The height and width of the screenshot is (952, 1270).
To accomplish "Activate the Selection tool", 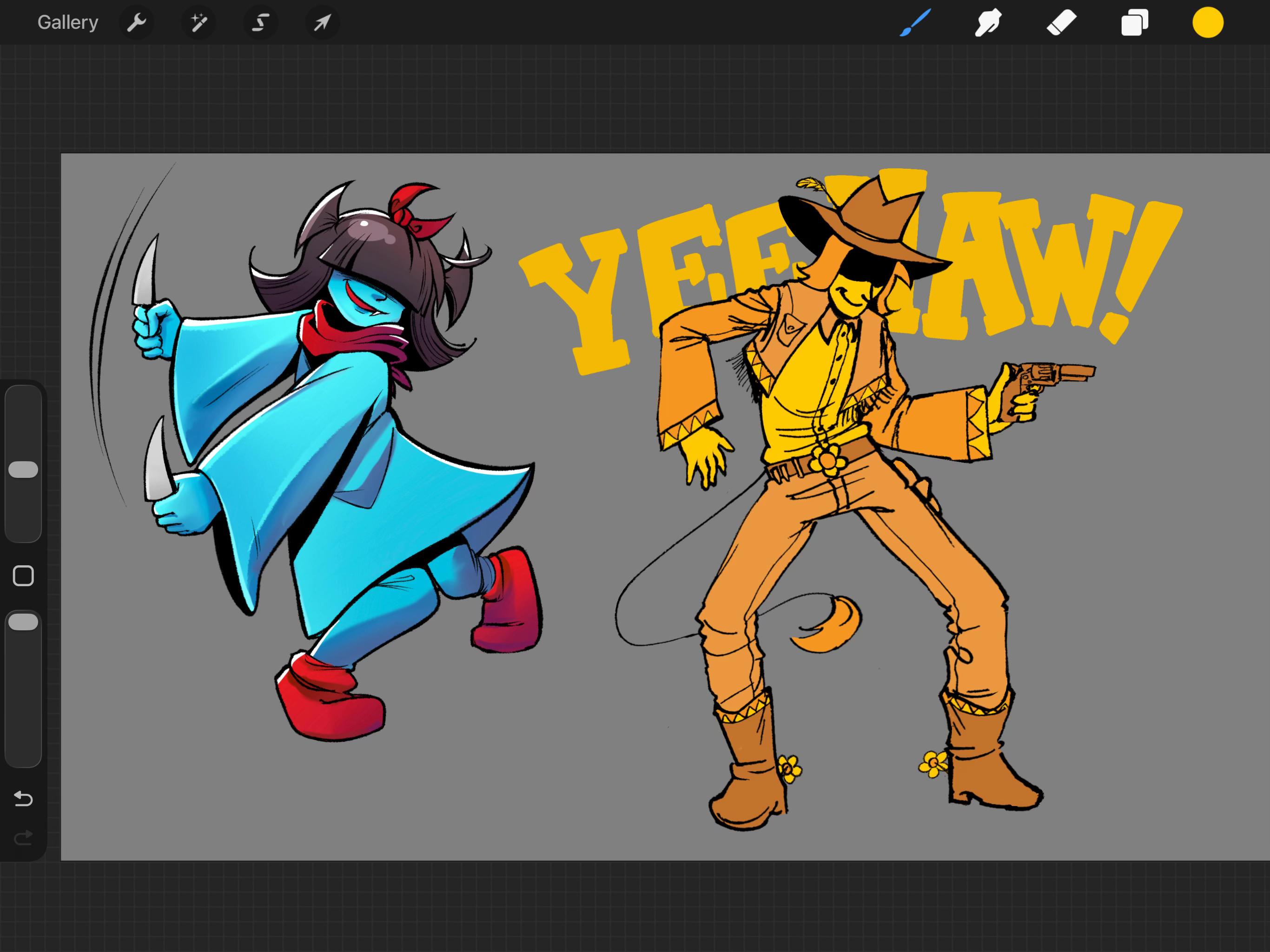I will [261, 23].
